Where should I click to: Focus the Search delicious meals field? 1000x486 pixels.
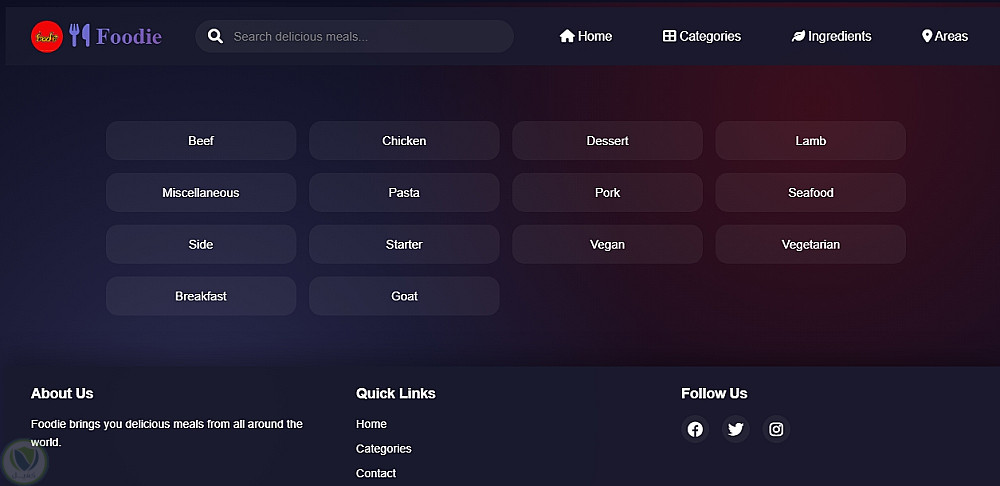tap(365, 37)
